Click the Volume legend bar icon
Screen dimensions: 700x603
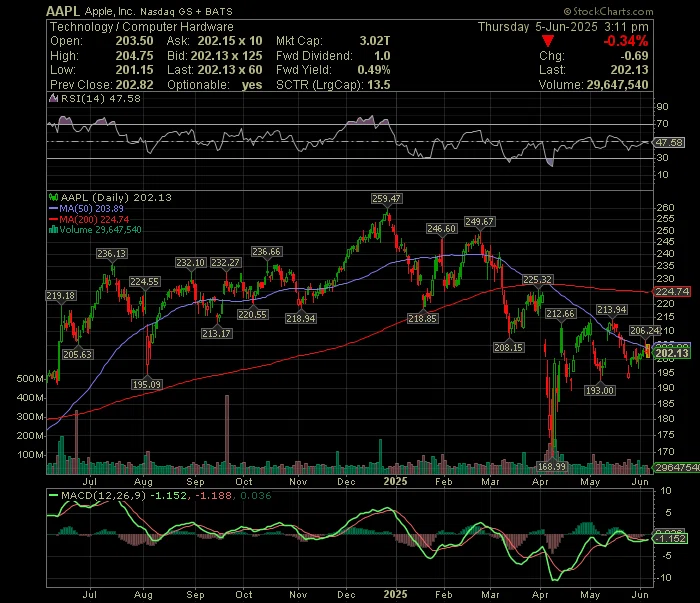pyautogui.click(x=53, y=229)
